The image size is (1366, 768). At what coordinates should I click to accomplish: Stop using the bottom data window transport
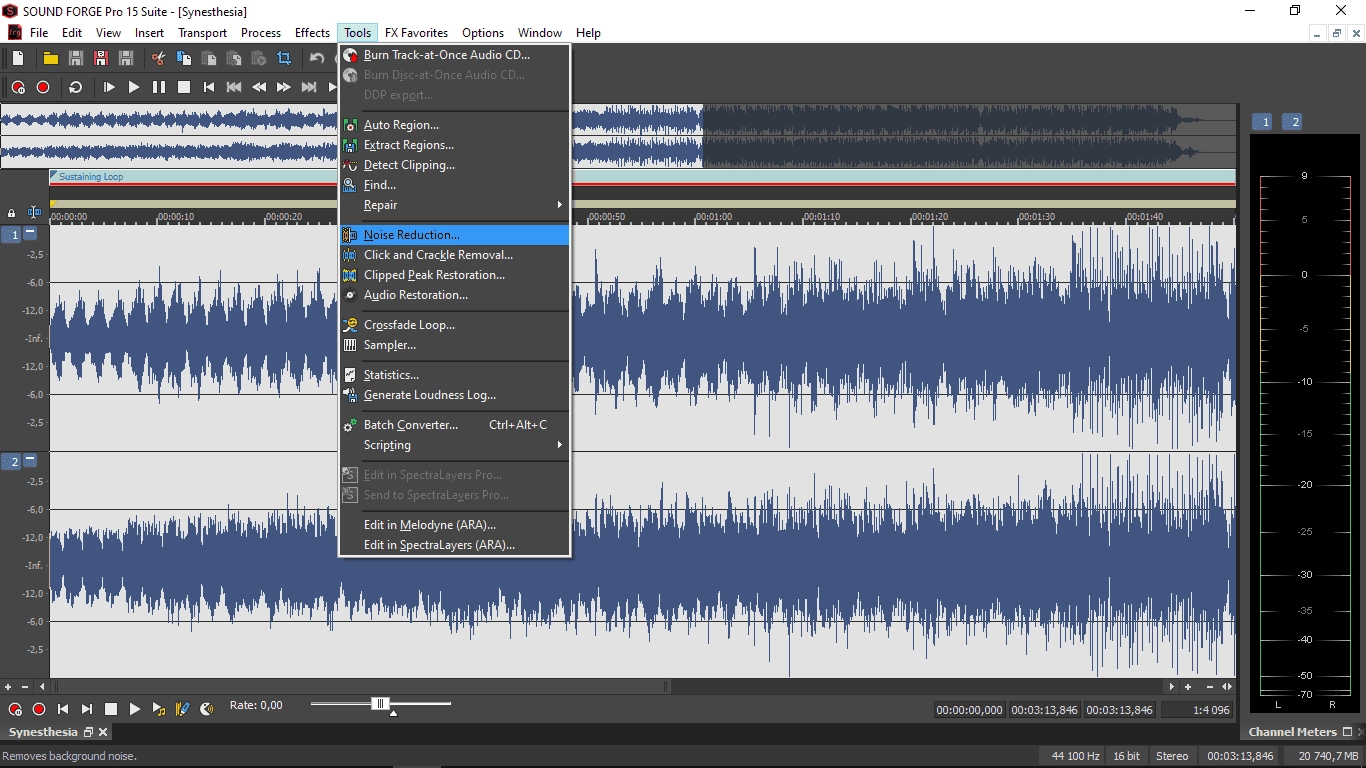[111, 709]
